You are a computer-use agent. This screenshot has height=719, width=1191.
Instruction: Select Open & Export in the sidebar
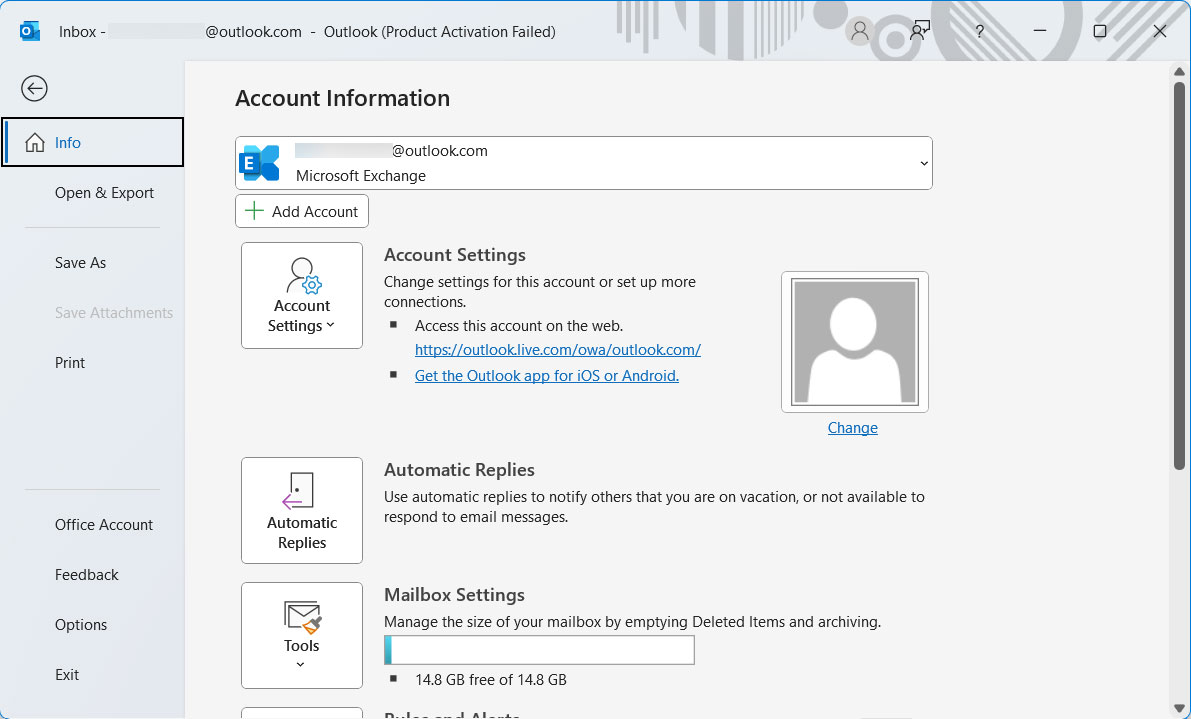point(104,192)
